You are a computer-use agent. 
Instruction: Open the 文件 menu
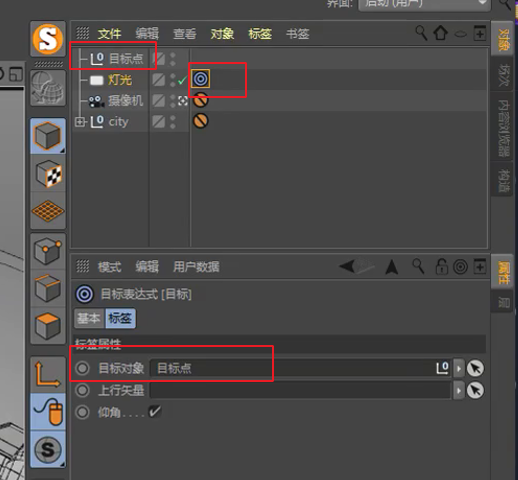pos(109,34)
